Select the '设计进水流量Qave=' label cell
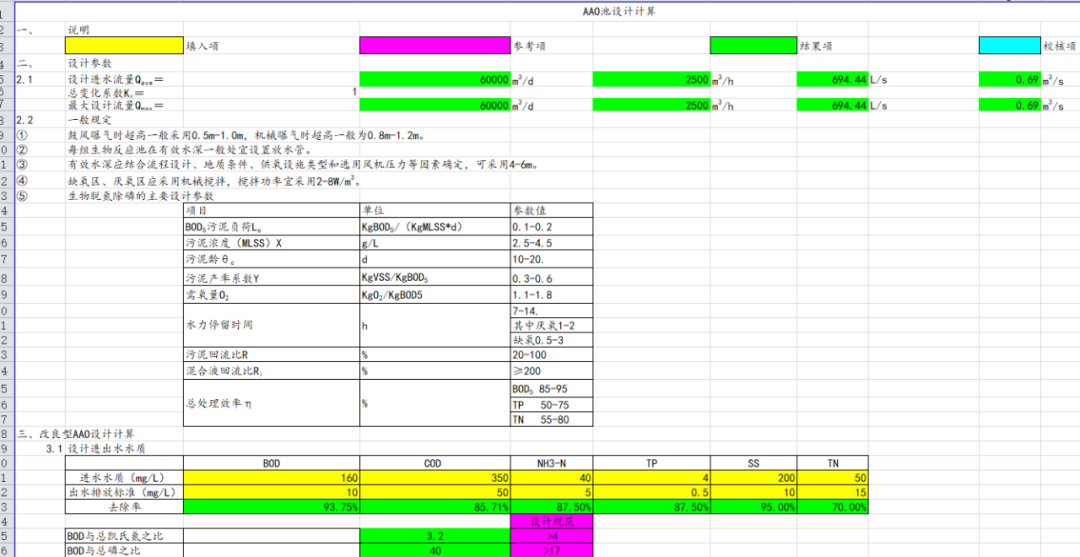 coord(116,80)
